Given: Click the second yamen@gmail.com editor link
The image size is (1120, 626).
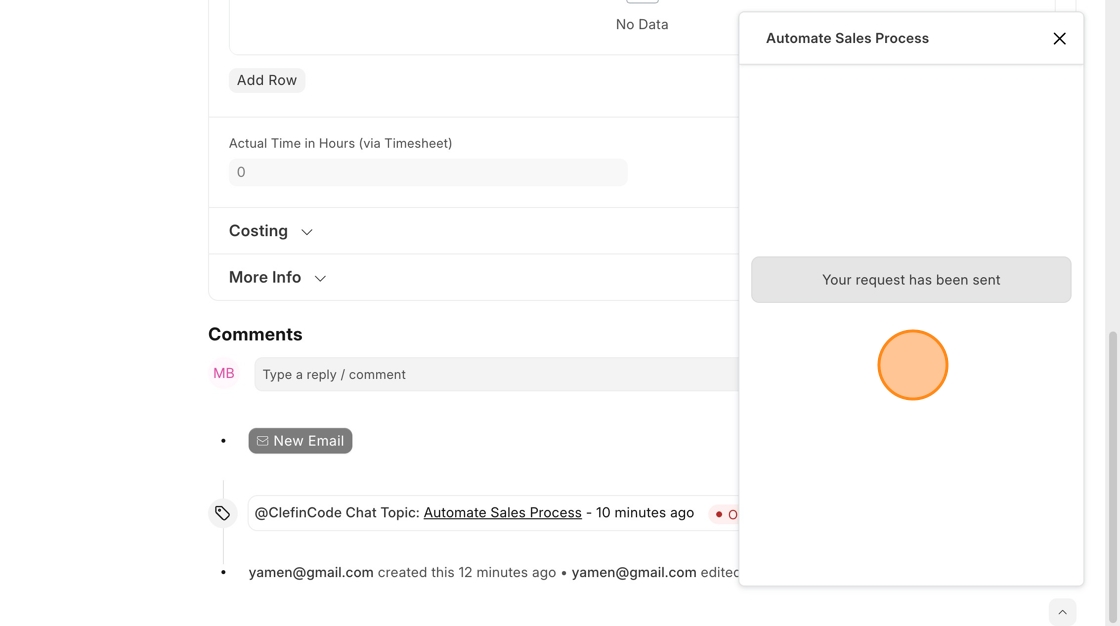Looking at the screenshot, I should pos(634,573).
